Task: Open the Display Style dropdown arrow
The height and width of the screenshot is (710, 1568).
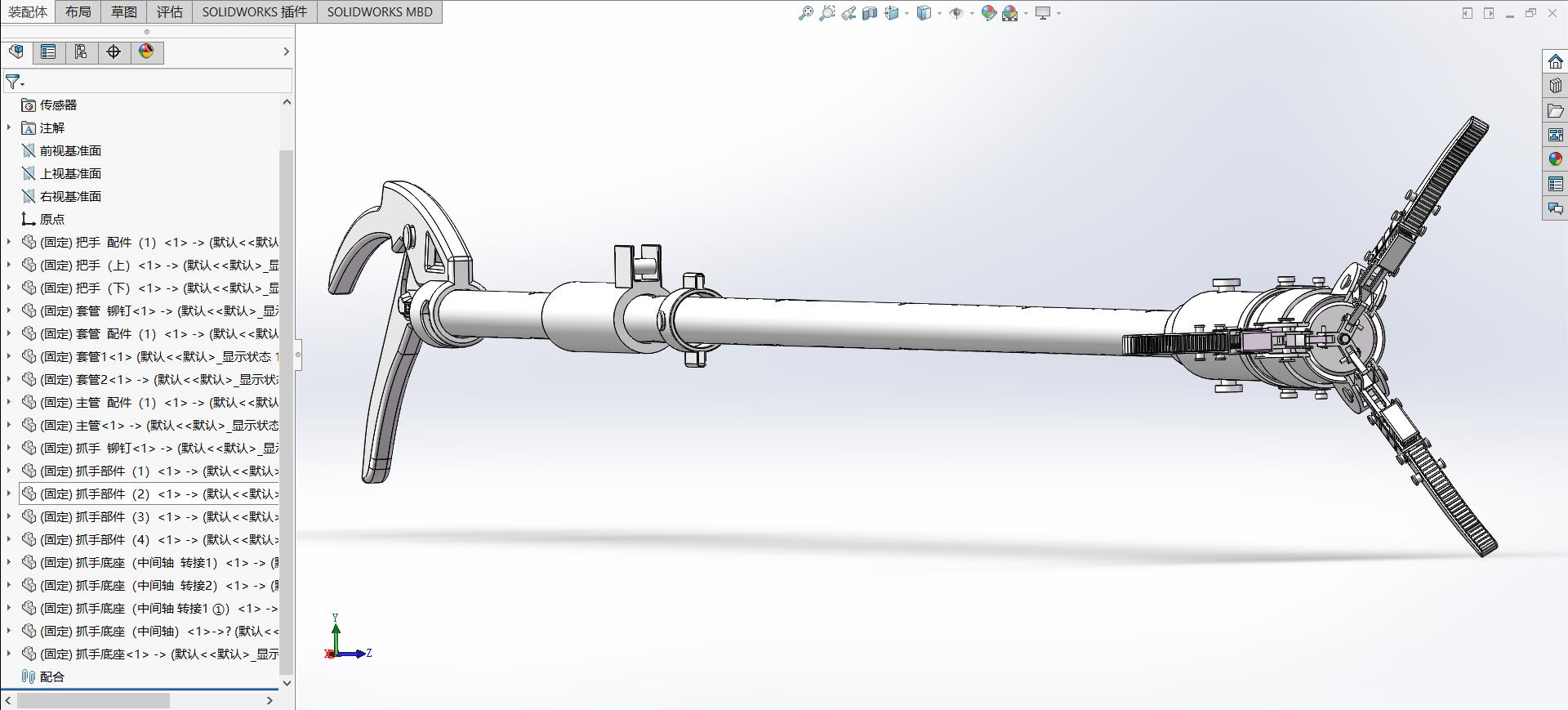Action: tap(939, 13)
